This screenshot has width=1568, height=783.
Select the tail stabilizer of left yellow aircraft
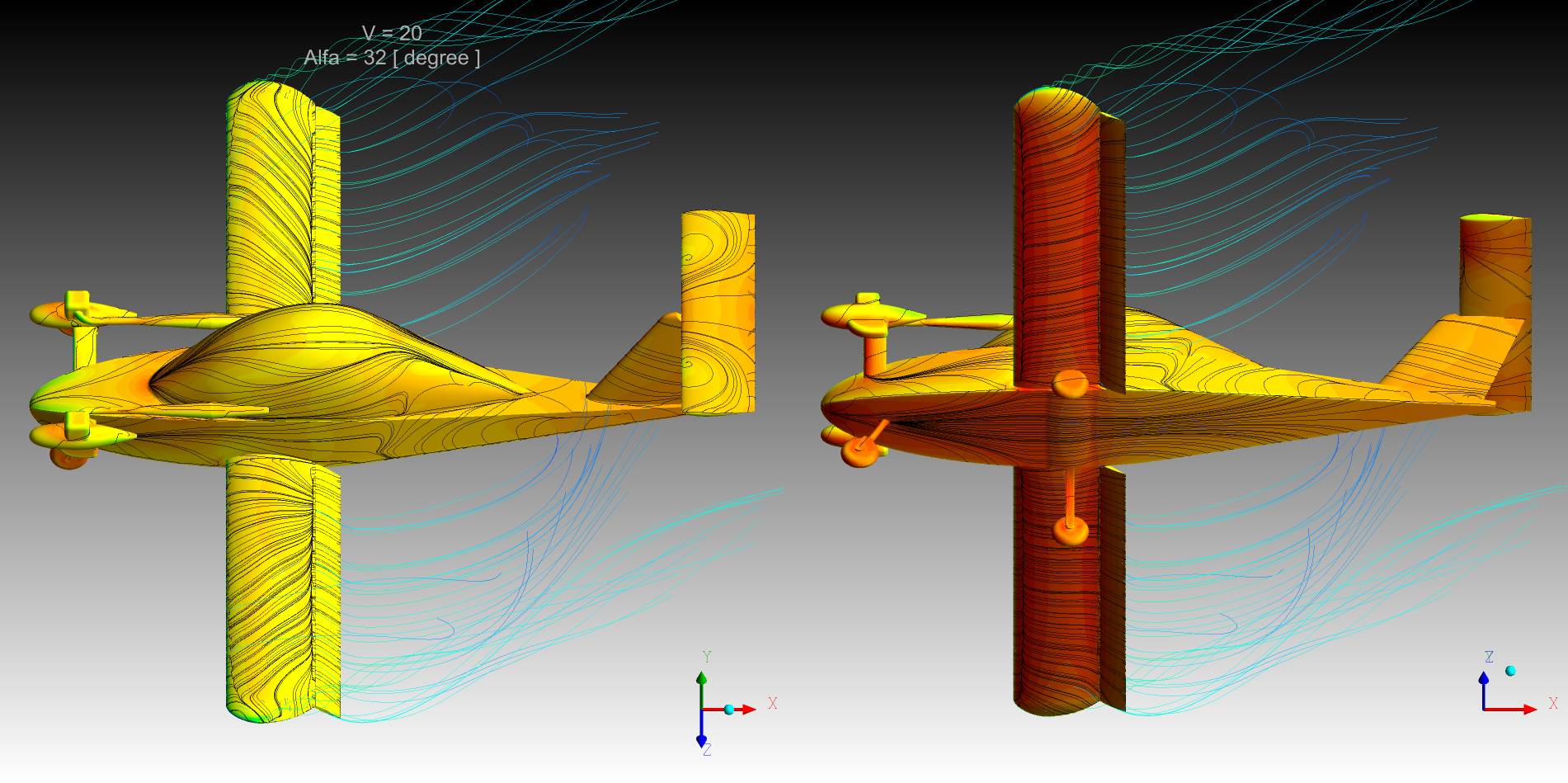tap(718, 314)
